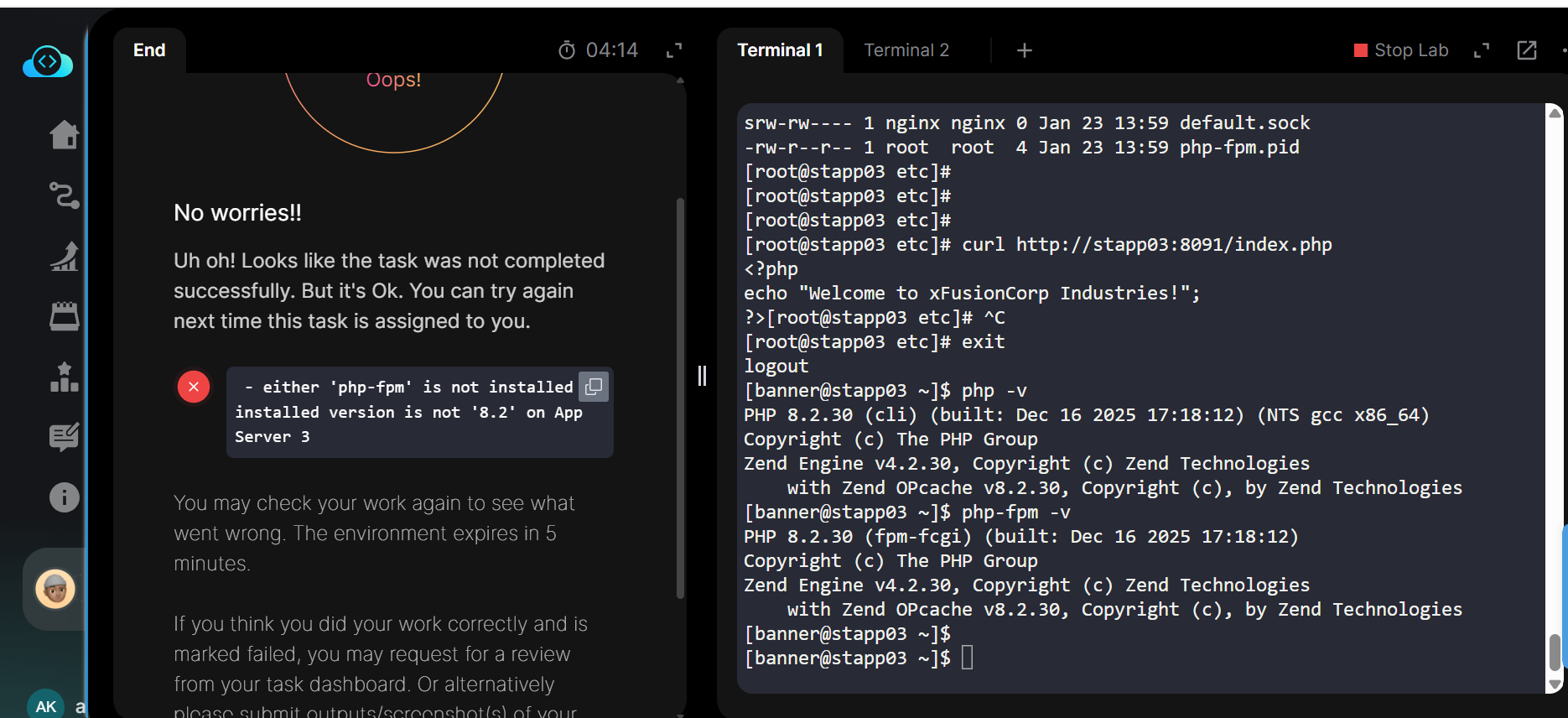Open the user avatar profile

click(x=55, y=589)
